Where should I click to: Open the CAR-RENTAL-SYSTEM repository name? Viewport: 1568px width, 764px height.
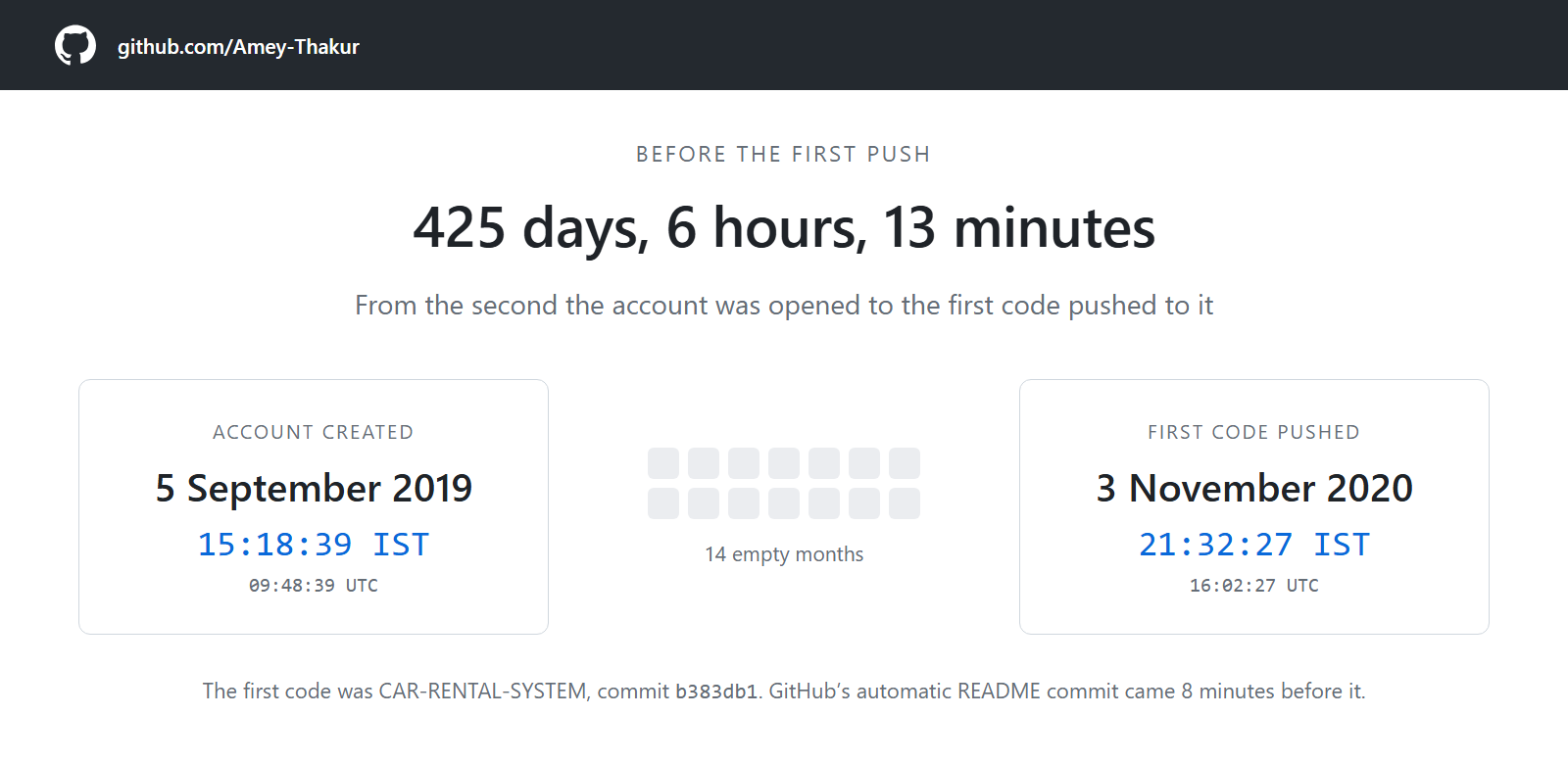(x=483, y=692)
